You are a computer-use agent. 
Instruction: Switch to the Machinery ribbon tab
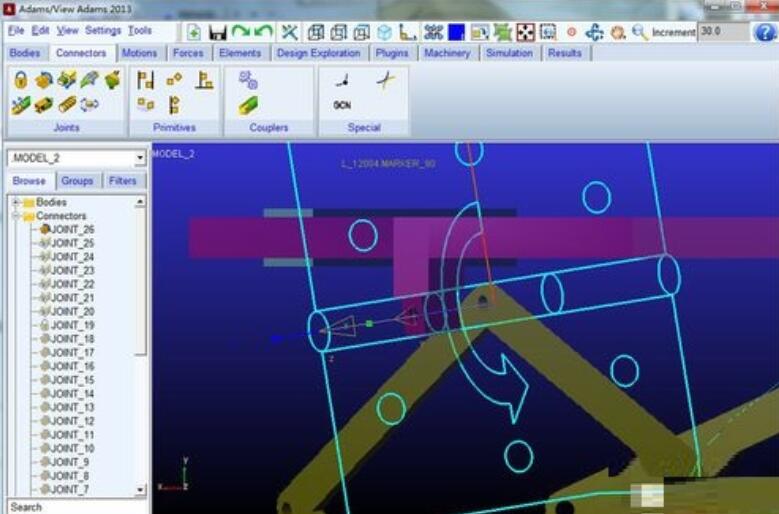[x=447, y=53]
